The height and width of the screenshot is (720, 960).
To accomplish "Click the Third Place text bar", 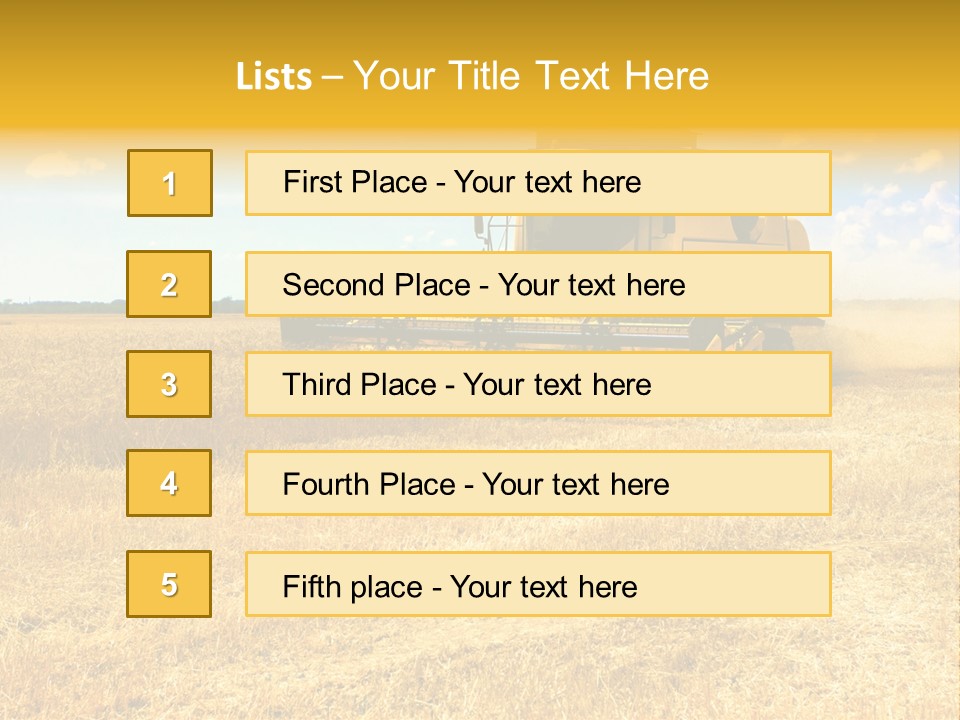I will [538, 384].
